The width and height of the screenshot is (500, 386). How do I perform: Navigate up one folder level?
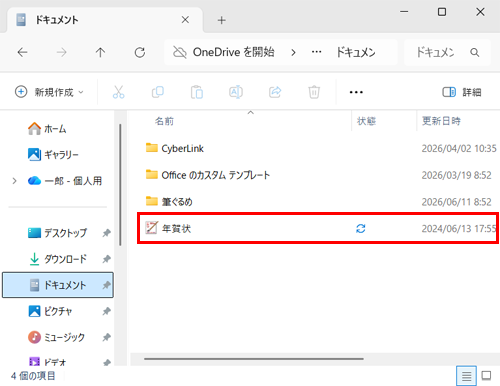tap(100, 52)
